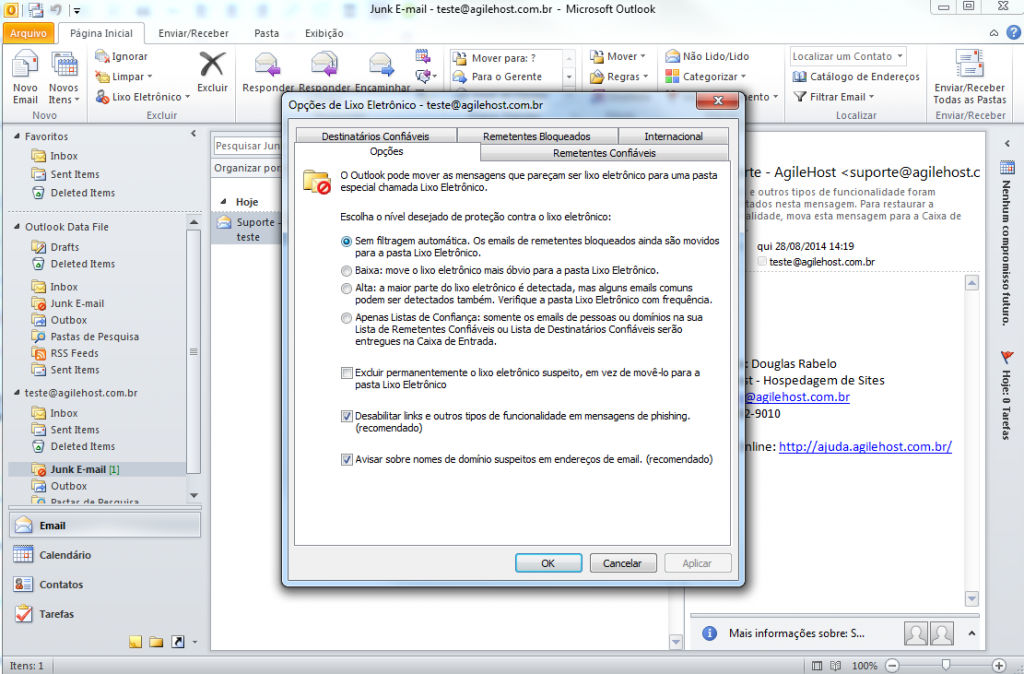The width and height of the screenshot is (1024, 674).
Task: Click the Localizar um Contato field
Action: (x=848, y=56)
